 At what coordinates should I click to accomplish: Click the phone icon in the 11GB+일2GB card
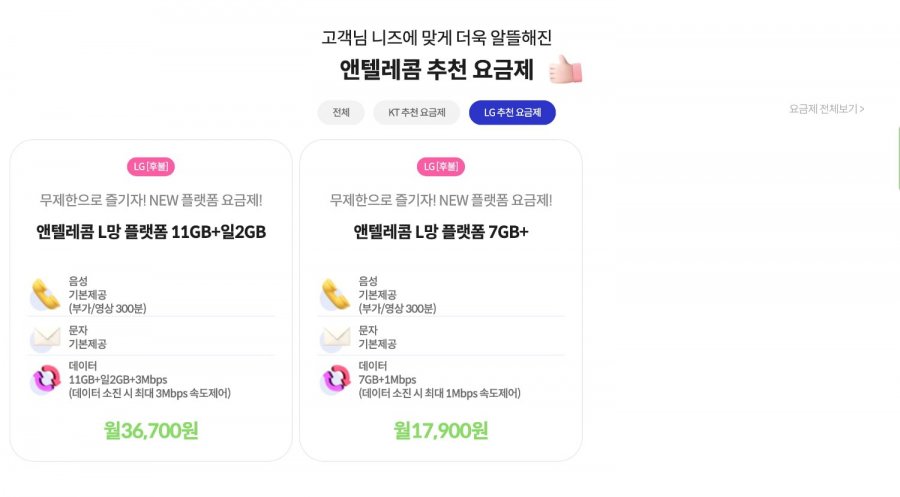tap(45, 294)
